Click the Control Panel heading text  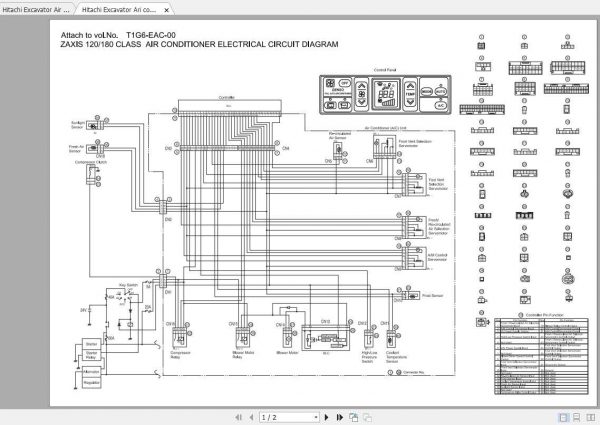click(x=385, y=70)
